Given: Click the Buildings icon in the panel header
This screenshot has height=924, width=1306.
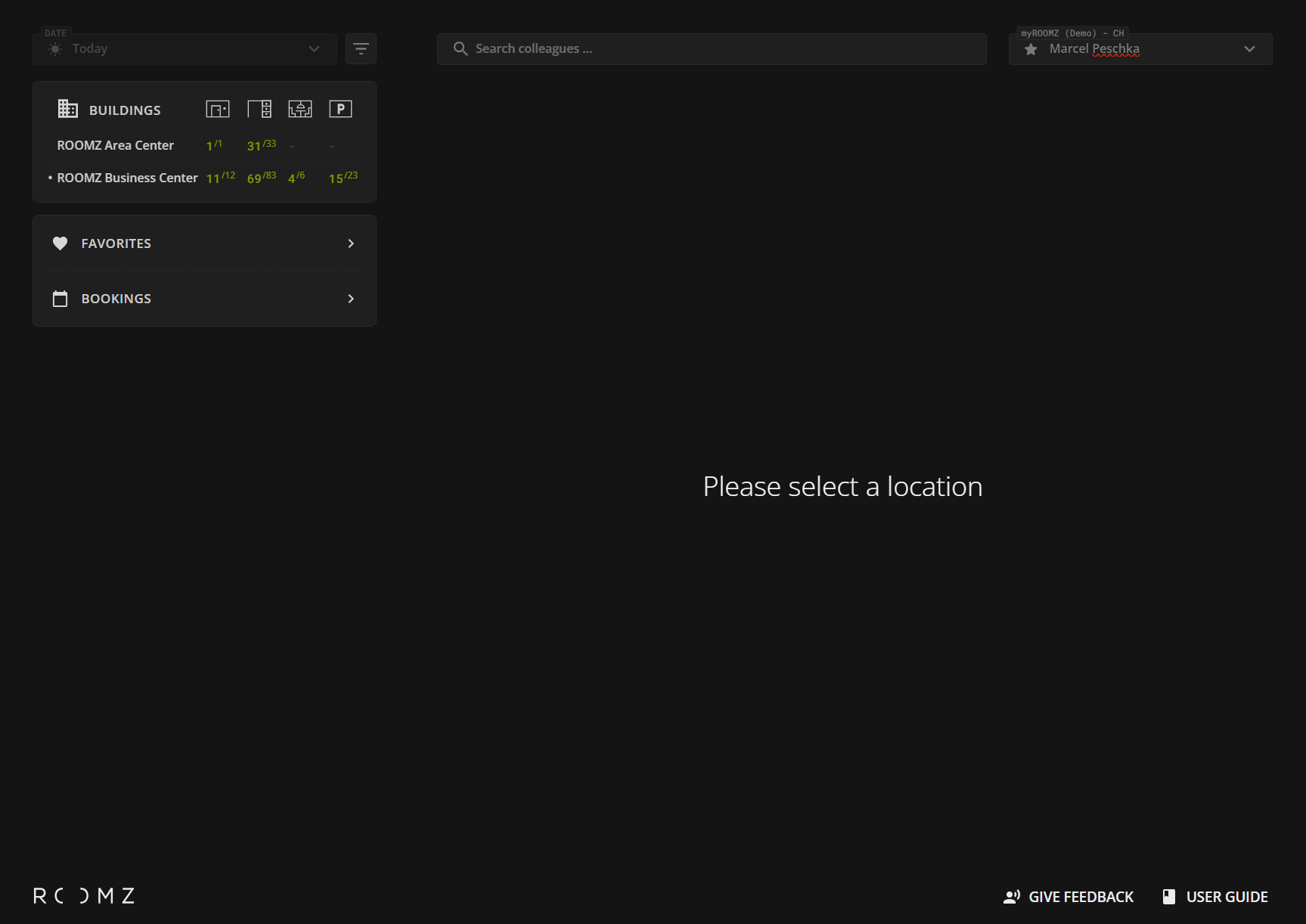Looking at the screenshot, I should [68, 110].
